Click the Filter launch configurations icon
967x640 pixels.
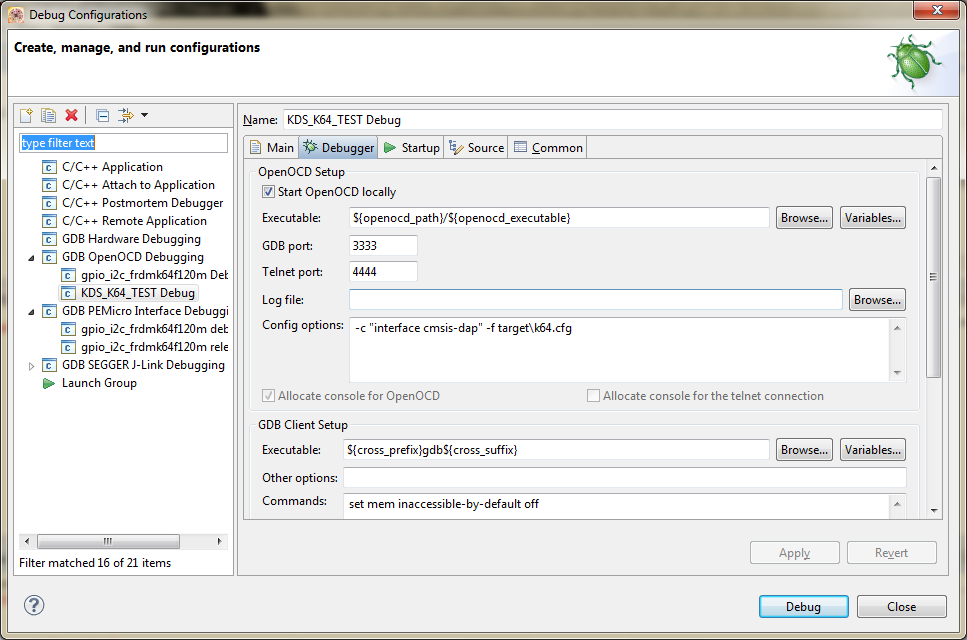pyautogui.click(x=125, y=115)
